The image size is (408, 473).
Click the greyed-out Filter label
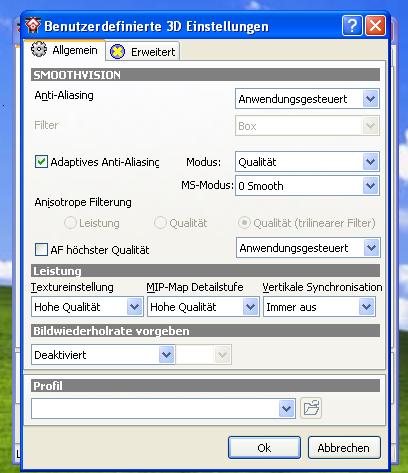pos(46,125)
